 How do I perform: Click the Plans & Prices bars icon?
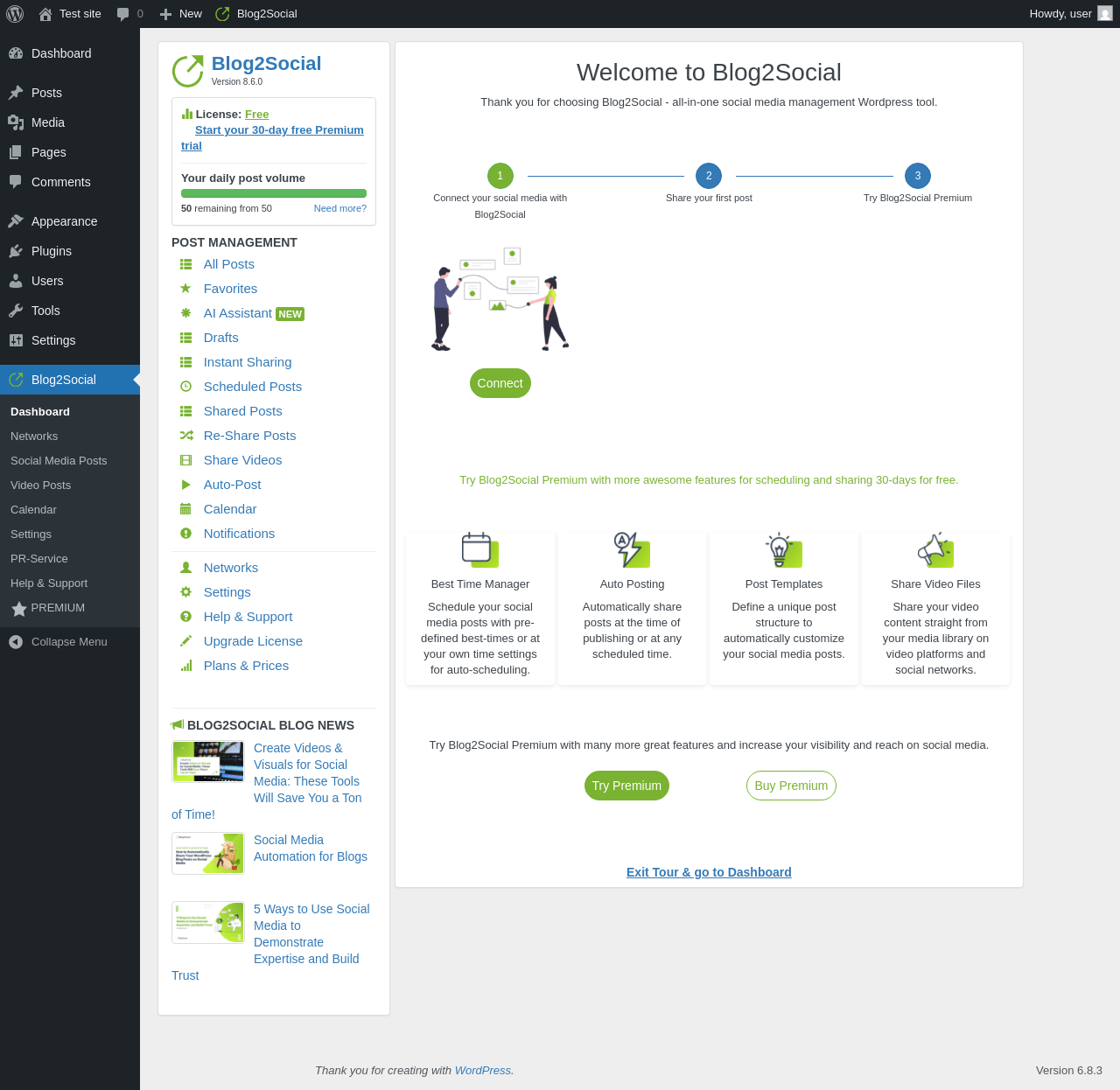point(185,666)
